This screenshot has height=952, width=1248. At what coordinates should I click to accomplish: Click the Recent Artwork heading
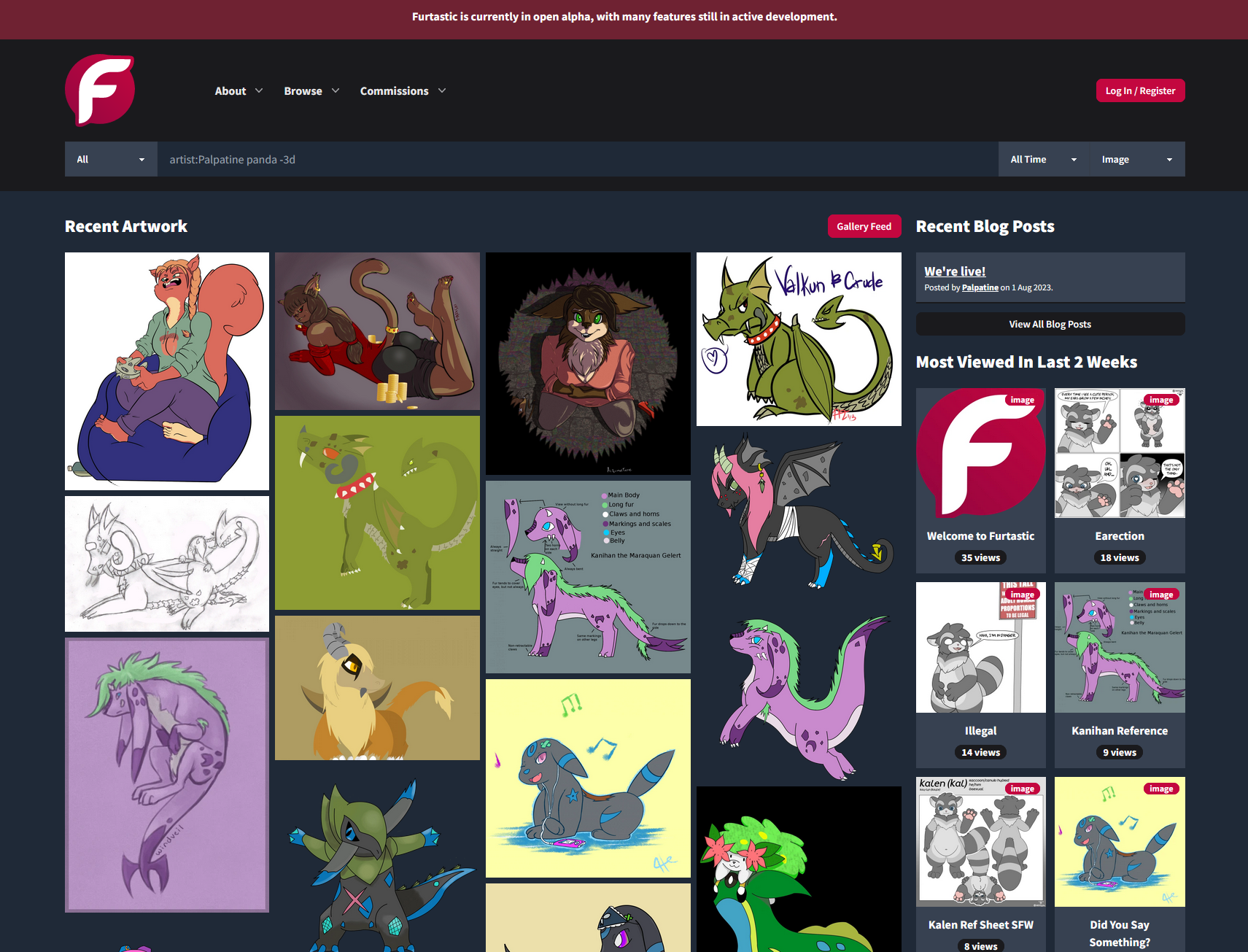point(126,226)
